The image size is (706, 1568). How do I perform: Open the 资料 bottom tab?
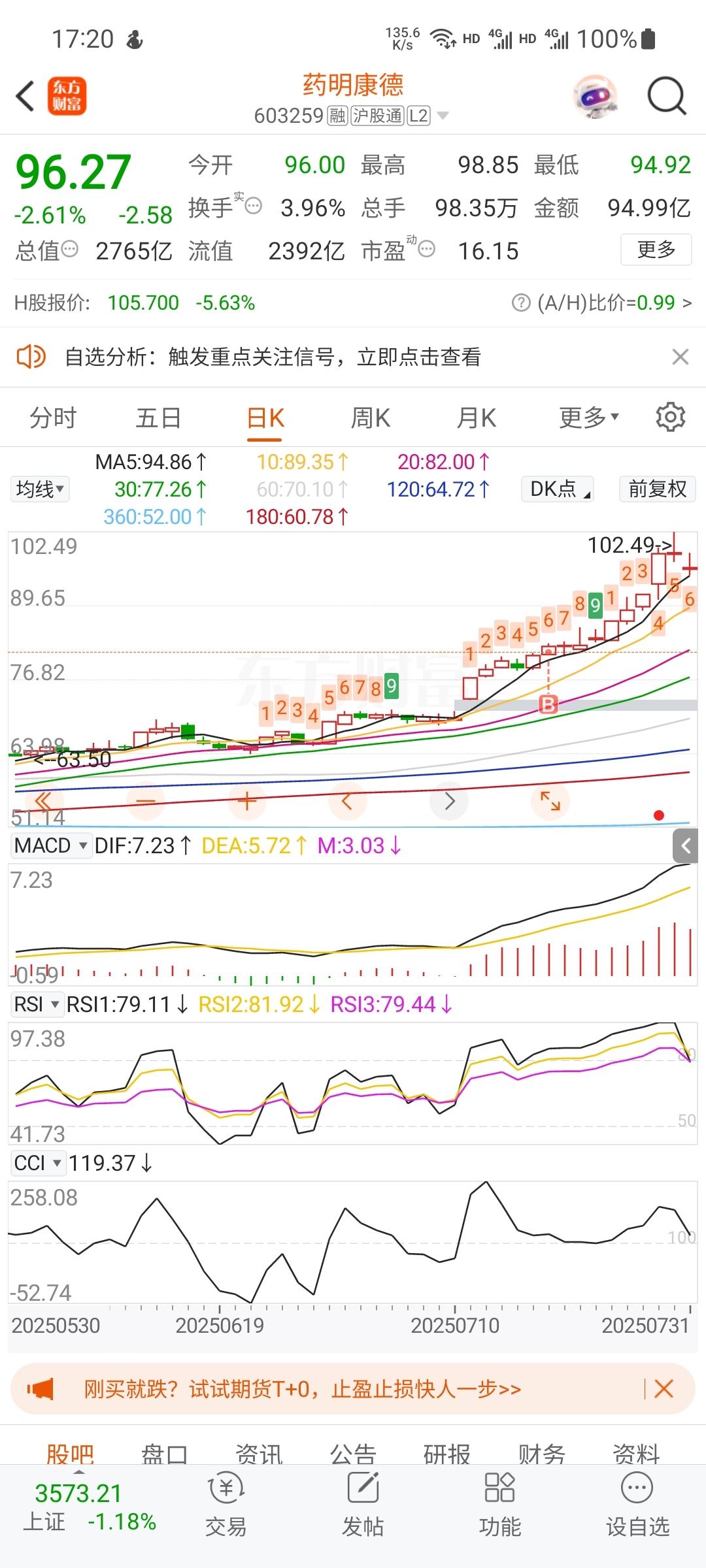point(636,1454)
